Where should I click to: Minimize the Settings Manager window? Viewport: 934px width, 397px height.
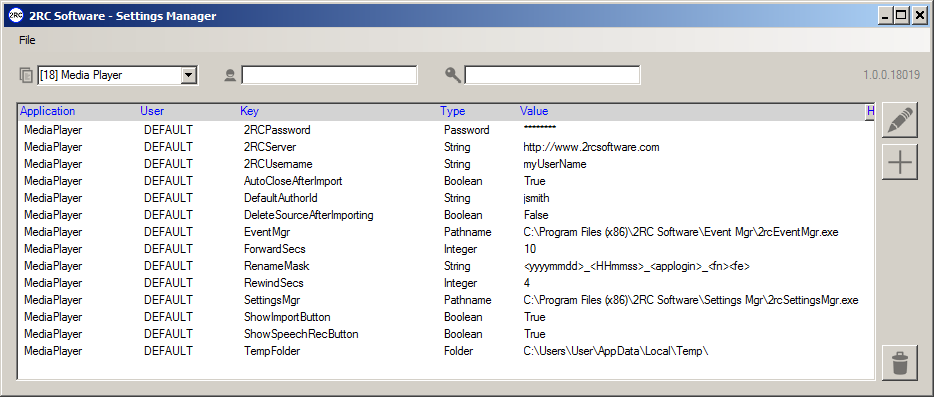pyautogui.click(x=886, y=16)
